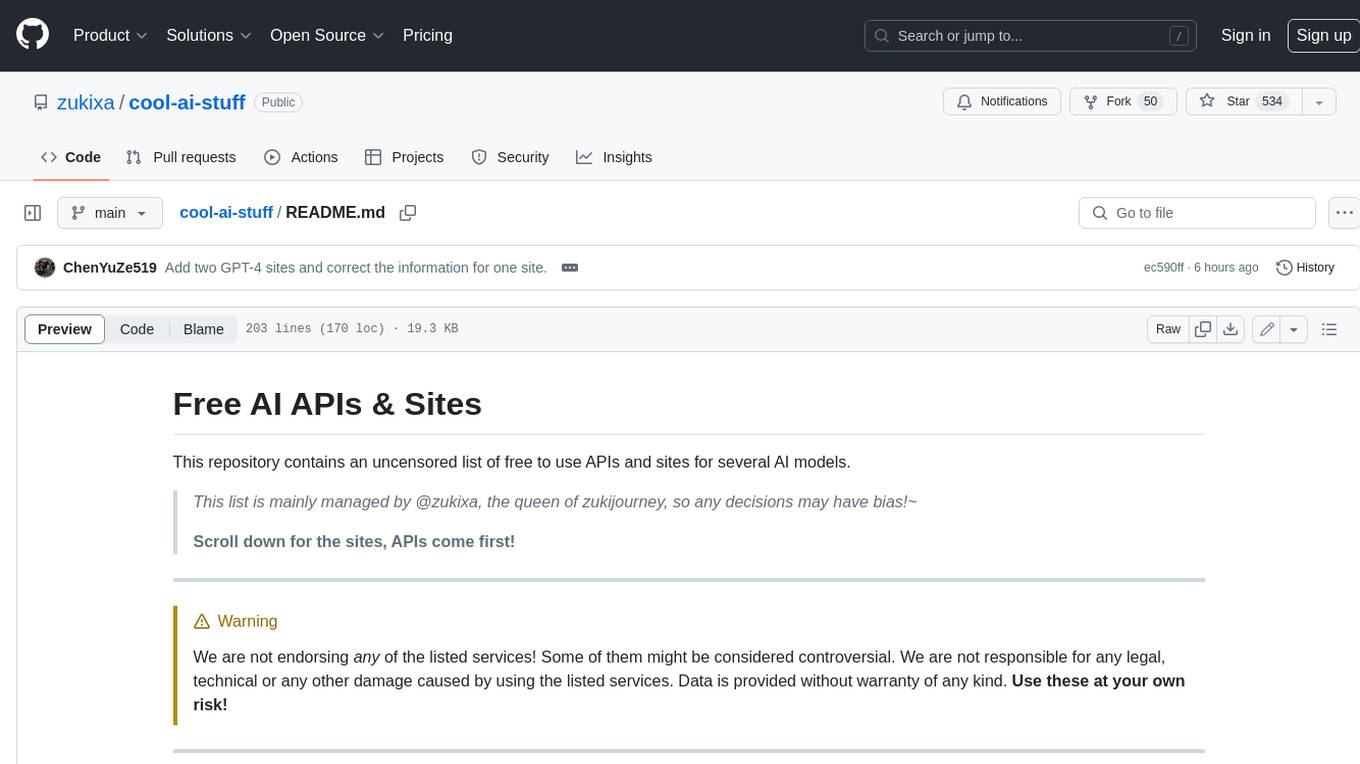This screenshot has height=764, width=1360.
Task: Select the Preview view
Action: coord(65,329)
